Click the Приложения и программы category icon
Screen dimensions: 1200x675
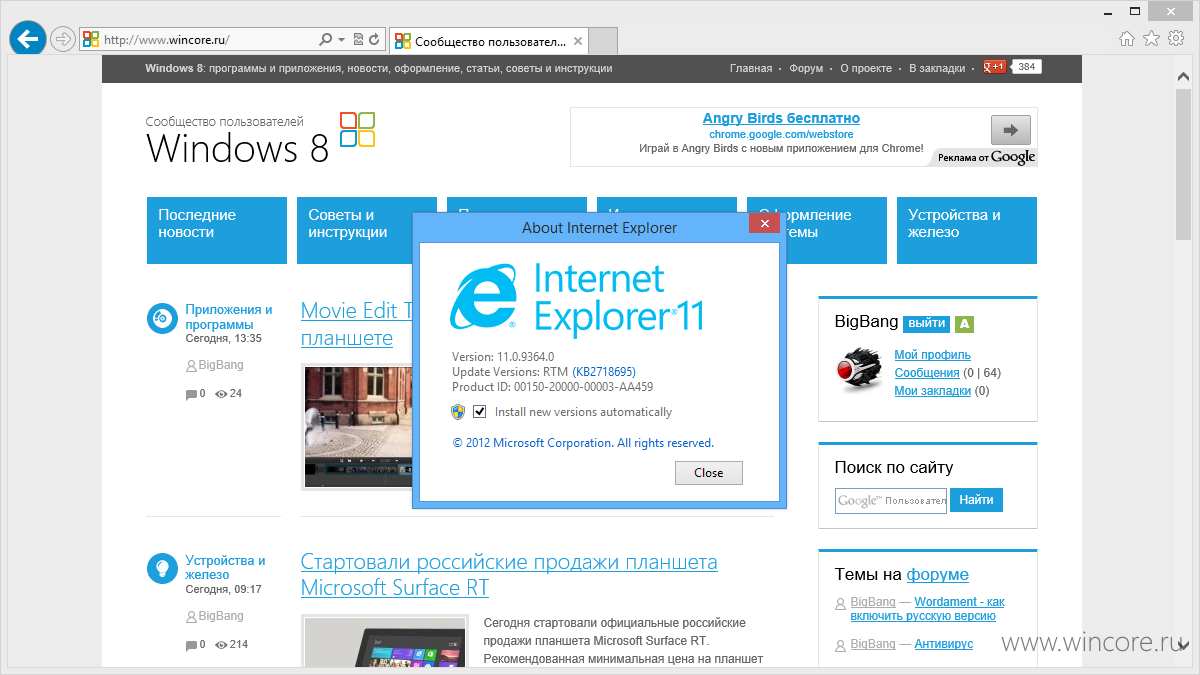coord(161,318)
